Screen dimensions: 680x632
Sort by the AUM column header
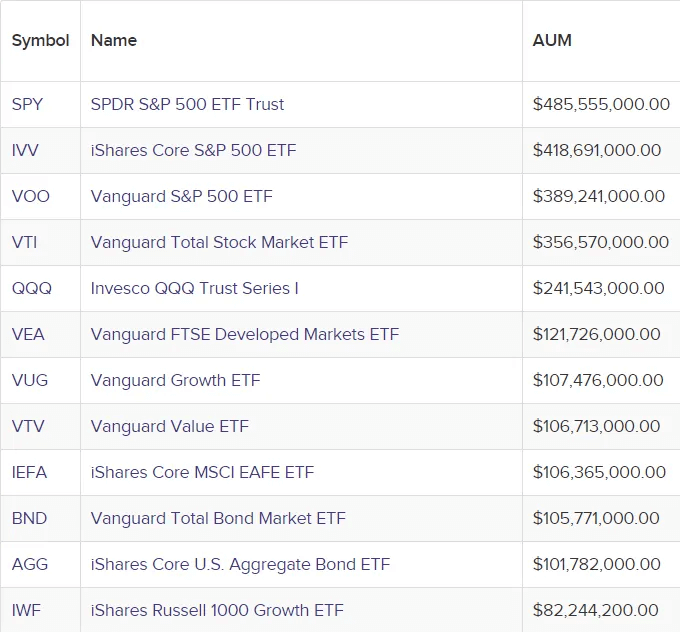coord(552,41)
